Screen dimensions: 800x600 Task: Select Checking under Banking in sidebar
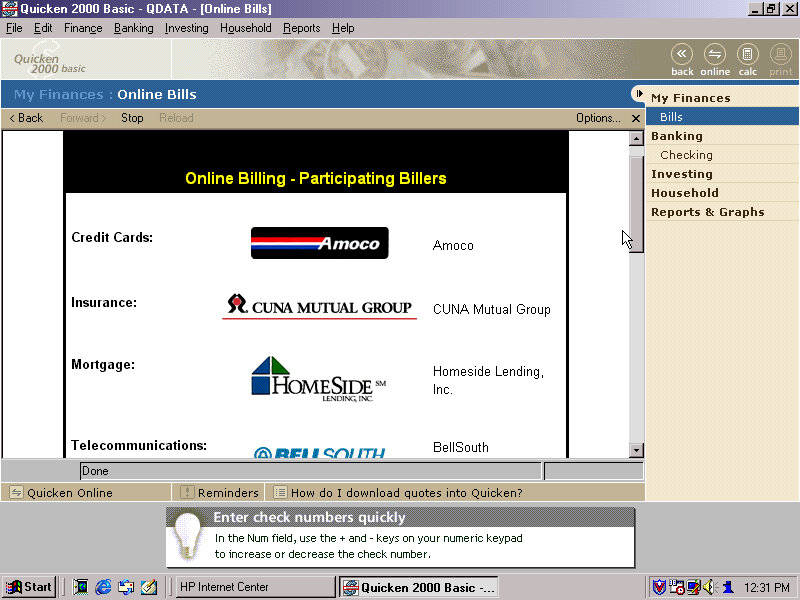pyautogui.click(x=686, y=155)
